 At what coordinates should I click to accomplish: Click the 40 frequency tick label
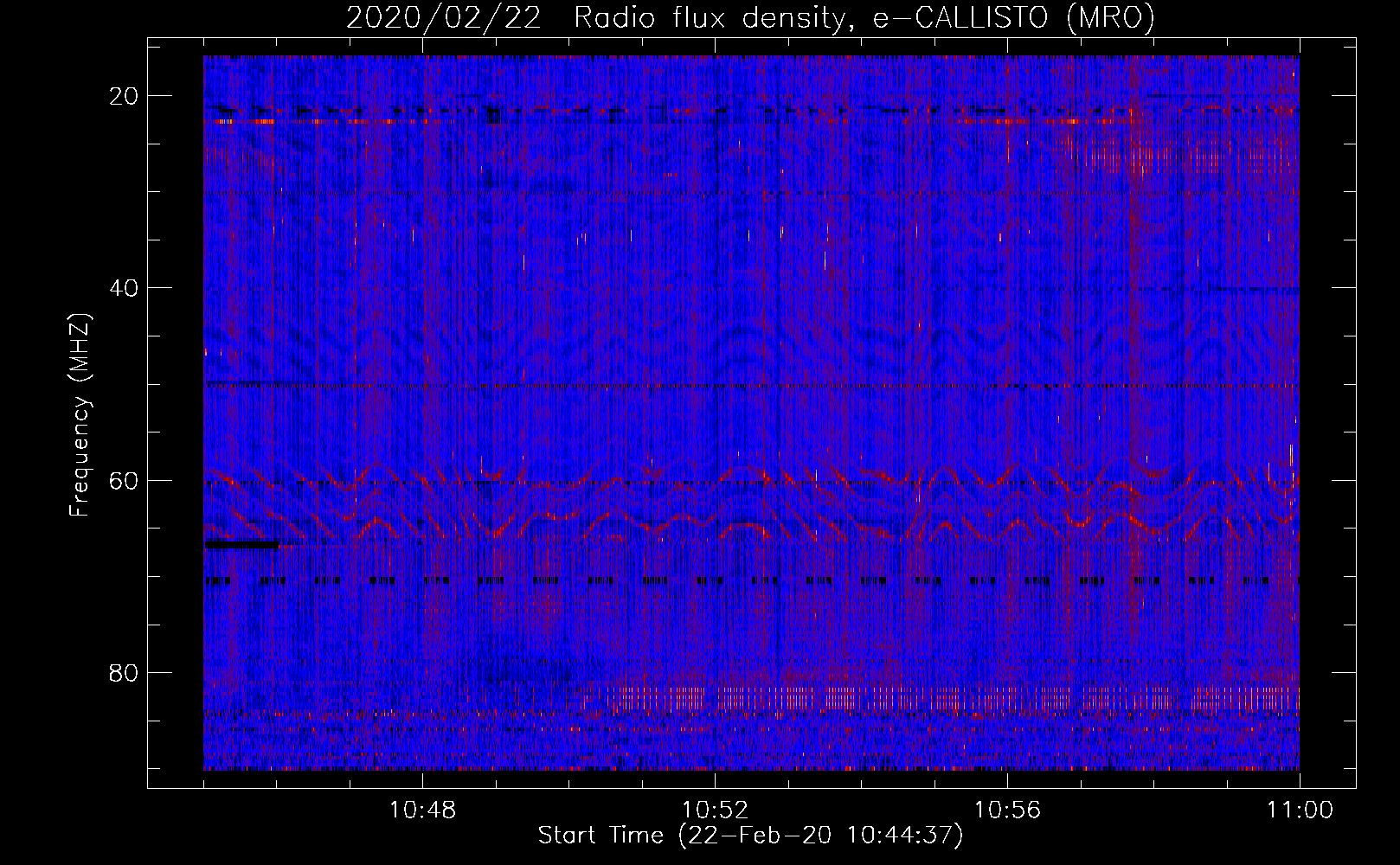tap(125, 288)
